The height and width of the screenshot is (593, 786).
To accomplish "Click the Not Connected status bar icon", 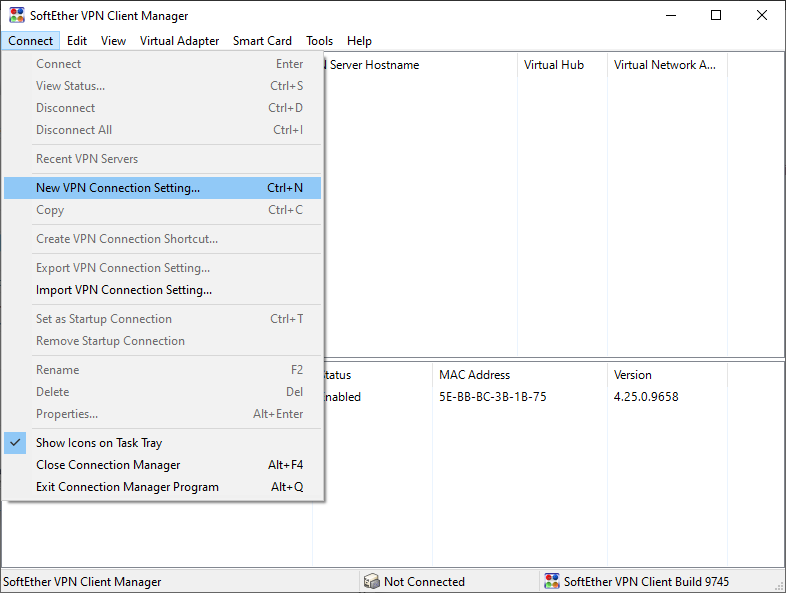I will click(371, 581).
